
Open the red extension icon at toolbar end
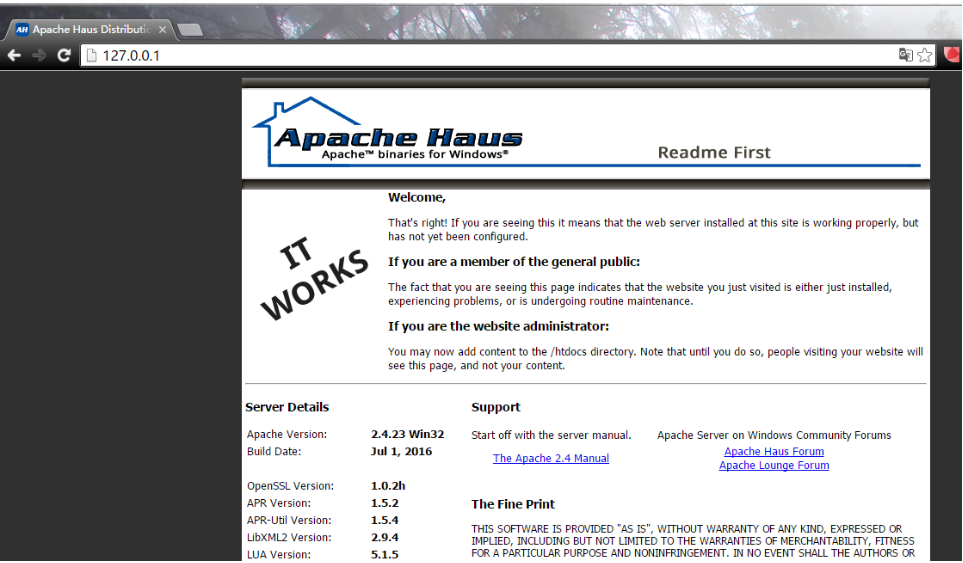click(953, 55)
